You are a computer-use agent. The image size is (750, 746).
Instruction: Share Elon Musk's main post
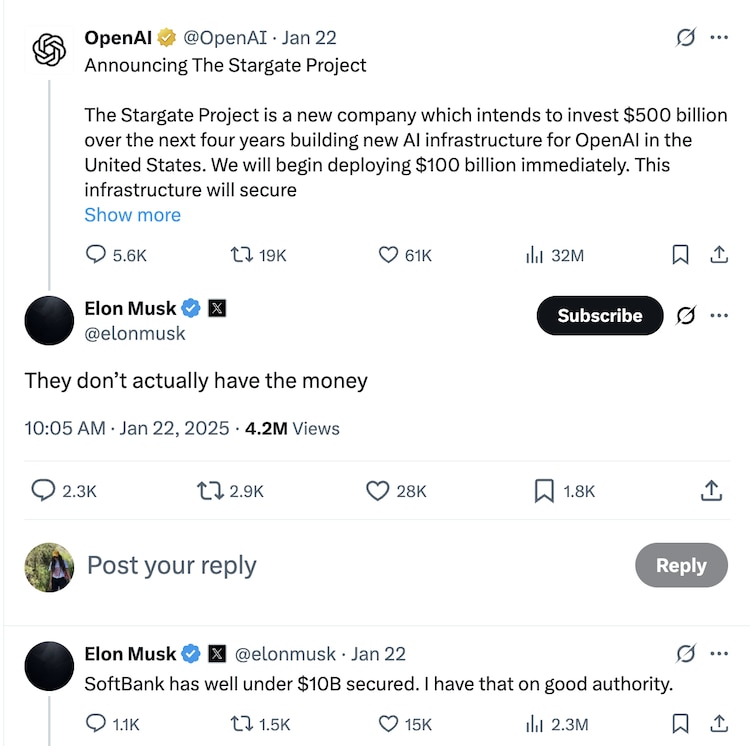click(x=711, y=491)
